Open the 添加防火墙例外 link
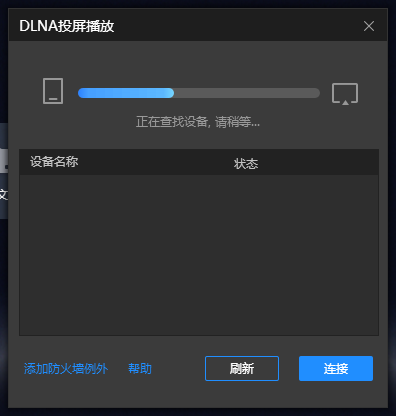Image resolution: width=396 pixels, height=416 pixels. coord(66,369)
